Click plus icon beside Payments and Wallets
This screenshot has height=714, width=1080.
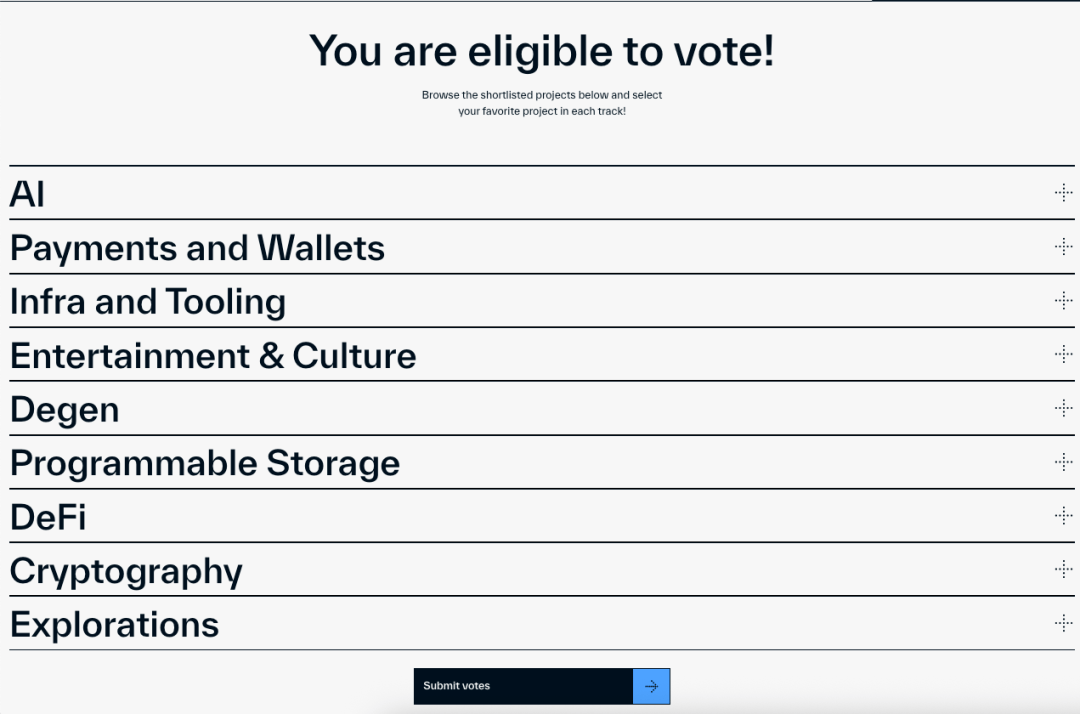pos(1063,246)
